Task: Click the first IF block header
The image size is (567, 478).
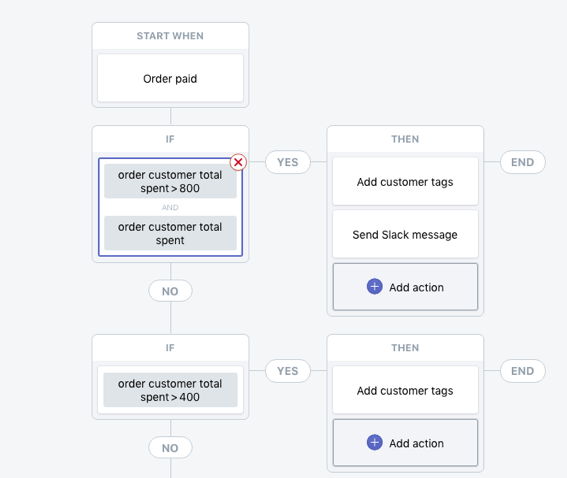Action: pos(170,139)
